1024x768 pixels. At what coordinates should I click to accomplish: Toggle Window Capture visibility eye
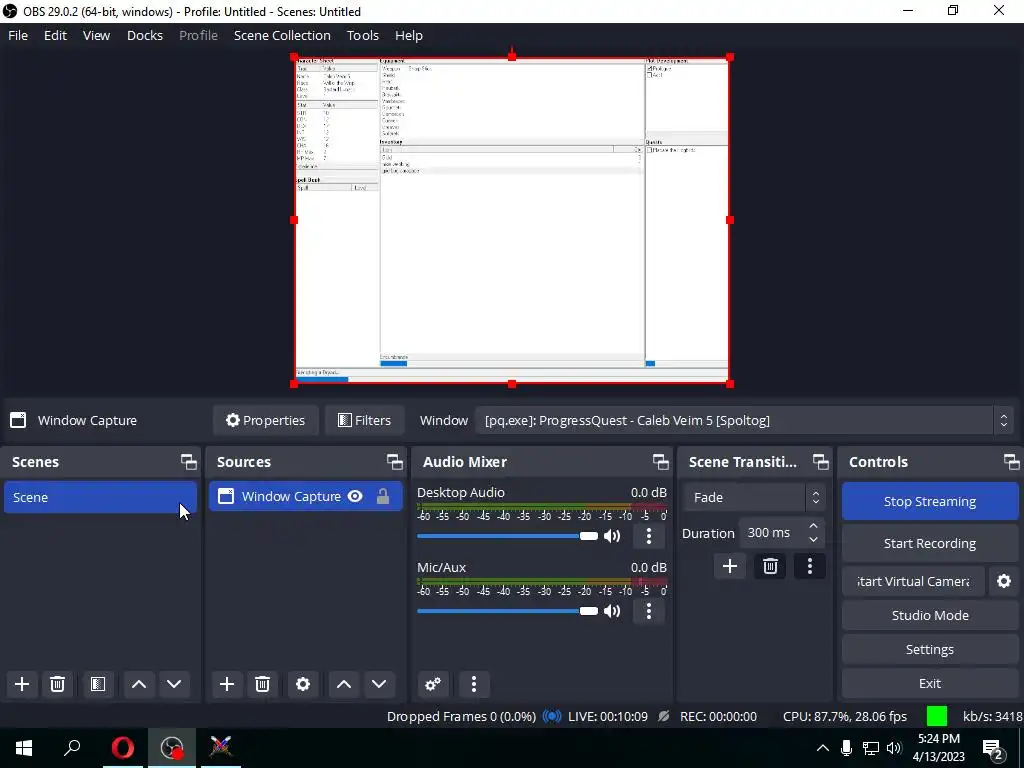coord(355,496)
